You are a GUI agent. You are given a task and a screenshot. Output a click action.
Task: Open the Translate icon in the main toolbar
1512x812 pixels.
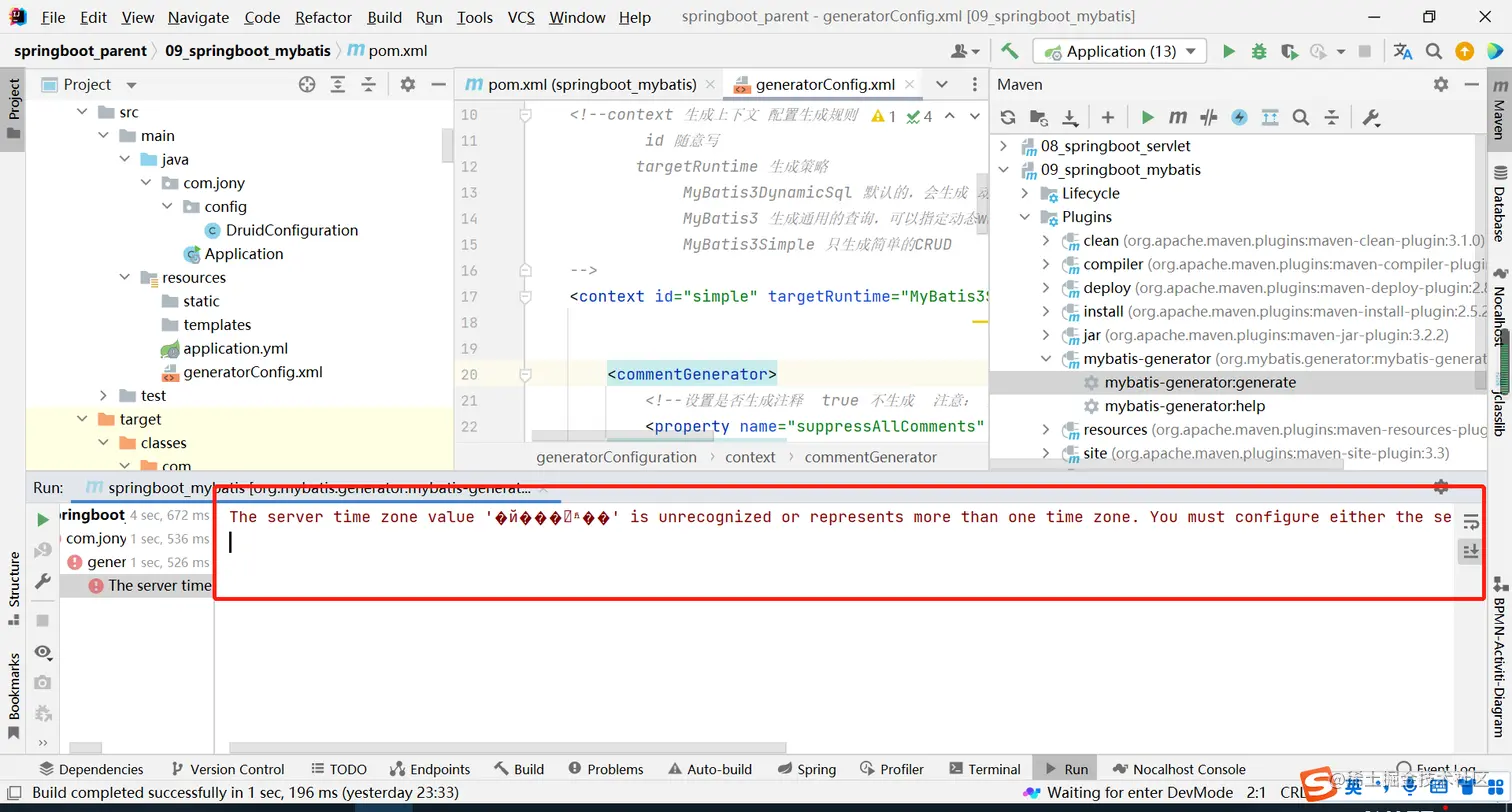(1403, 51)
